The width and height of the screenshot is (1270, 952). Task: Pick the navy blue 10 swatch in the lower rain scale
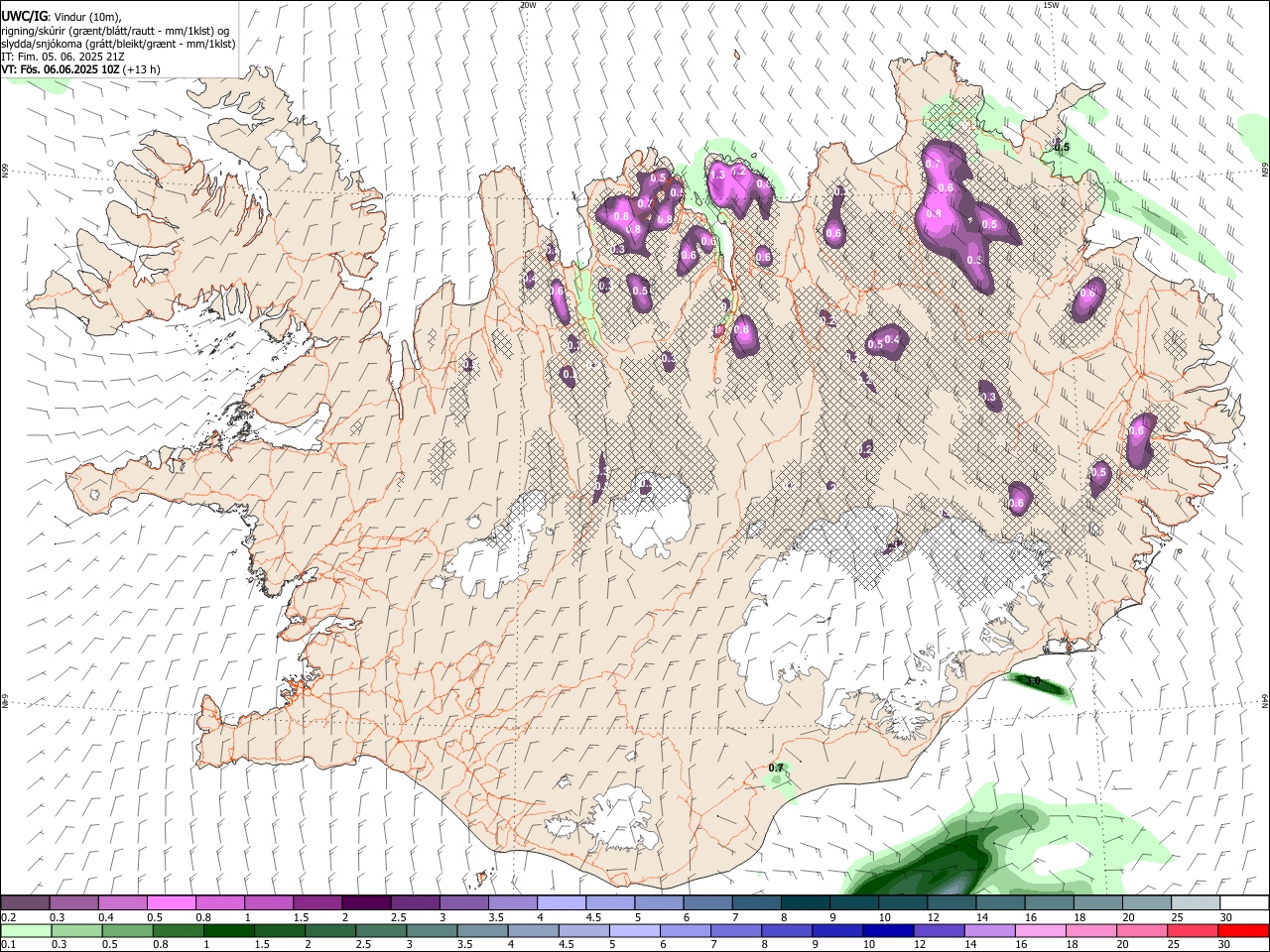pyautogui.click(x=887, y=930)
